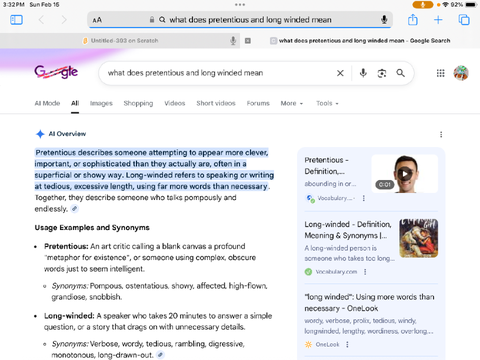Open the AA reader and text size menu
The image size is (480, 360).
tap(97, 20)
